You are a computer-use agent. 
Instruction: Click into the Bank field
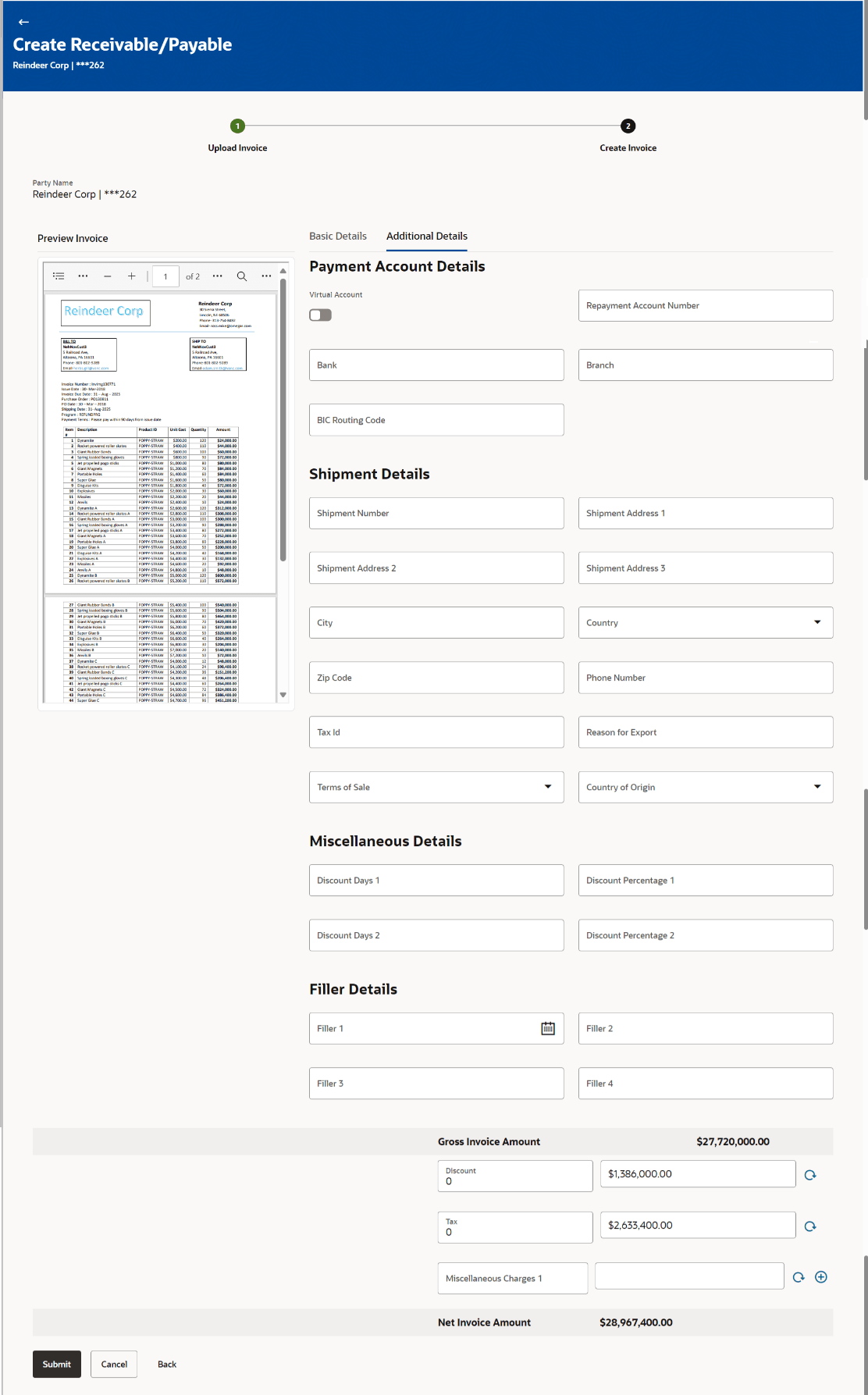click(436, 365)
